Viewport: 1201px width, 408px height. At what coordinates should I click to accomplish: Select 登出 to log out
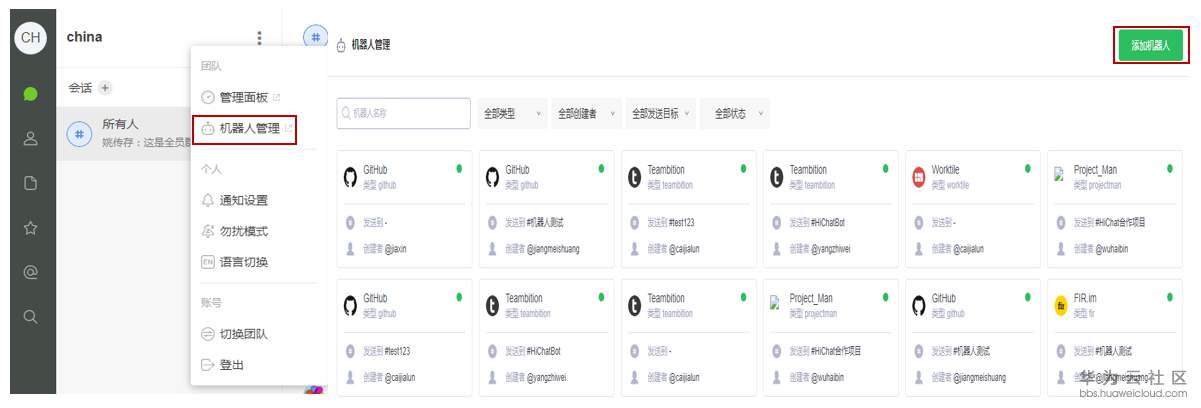231,365
